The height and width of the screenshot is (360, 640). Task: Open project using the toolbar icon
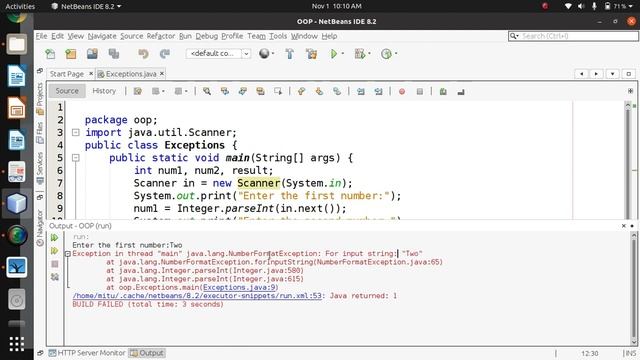click(x=92, y=54)
